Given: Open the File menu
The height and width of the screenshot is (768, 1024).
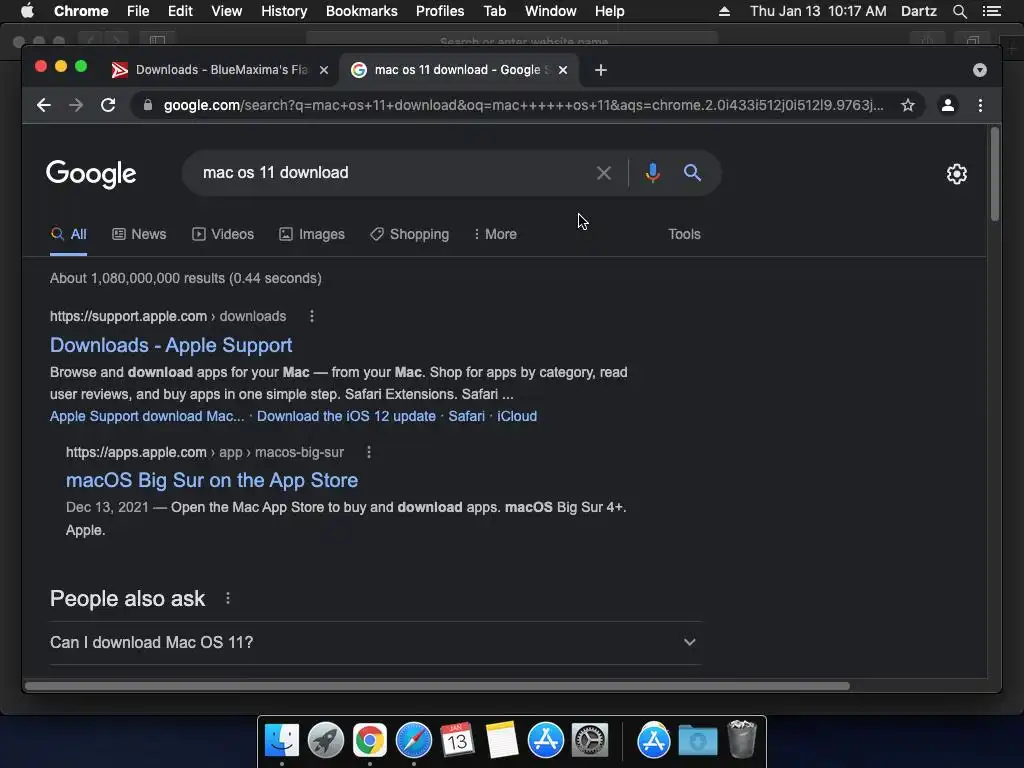Looking at the screenshot, I should coord(138,11).
